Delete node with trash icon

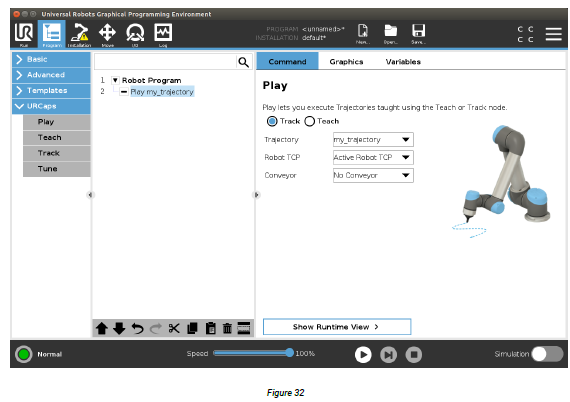[x=227, y=328]
